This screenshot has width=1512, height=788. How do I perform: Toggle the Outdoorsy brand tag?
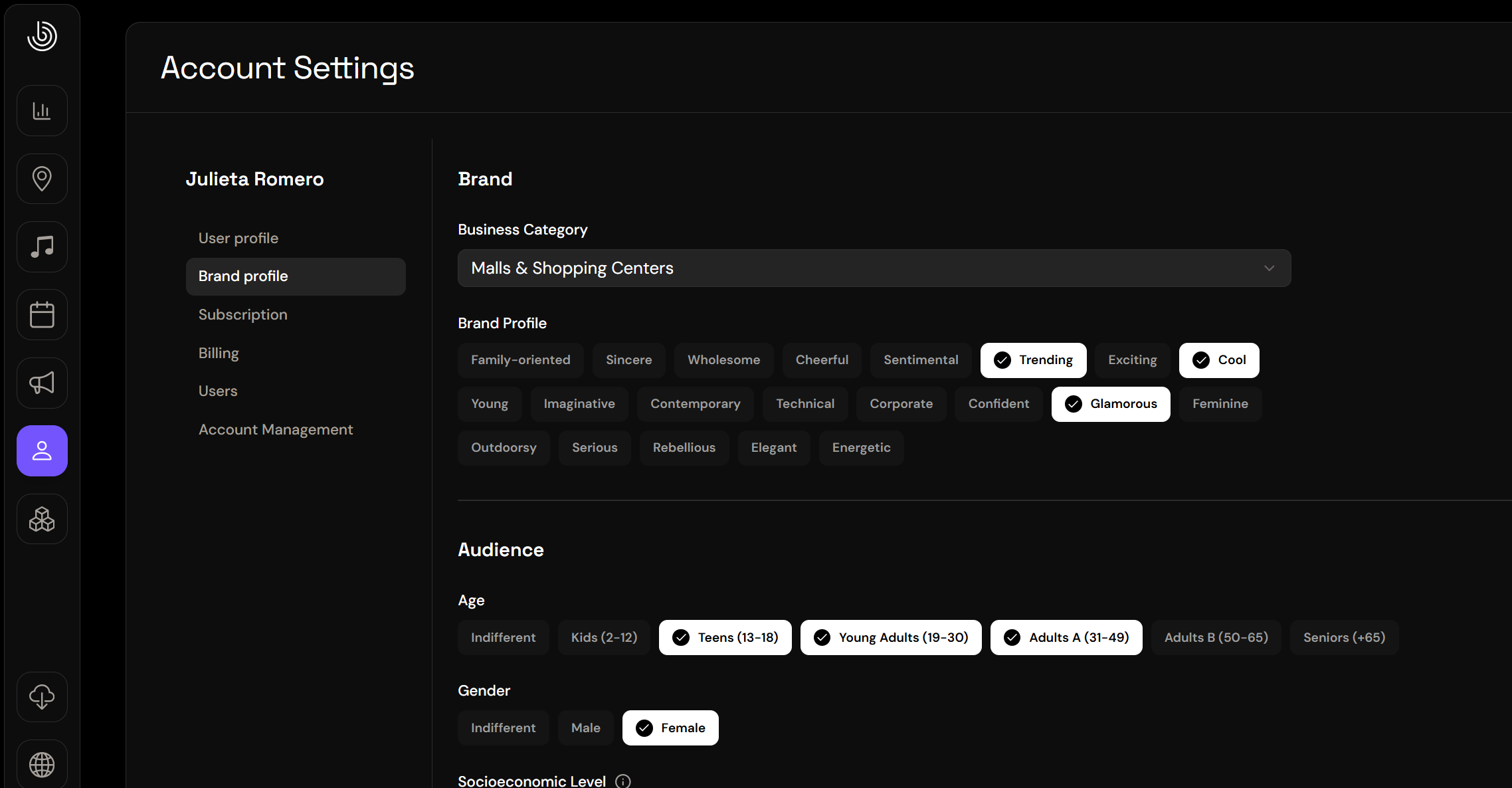point(504,448)
